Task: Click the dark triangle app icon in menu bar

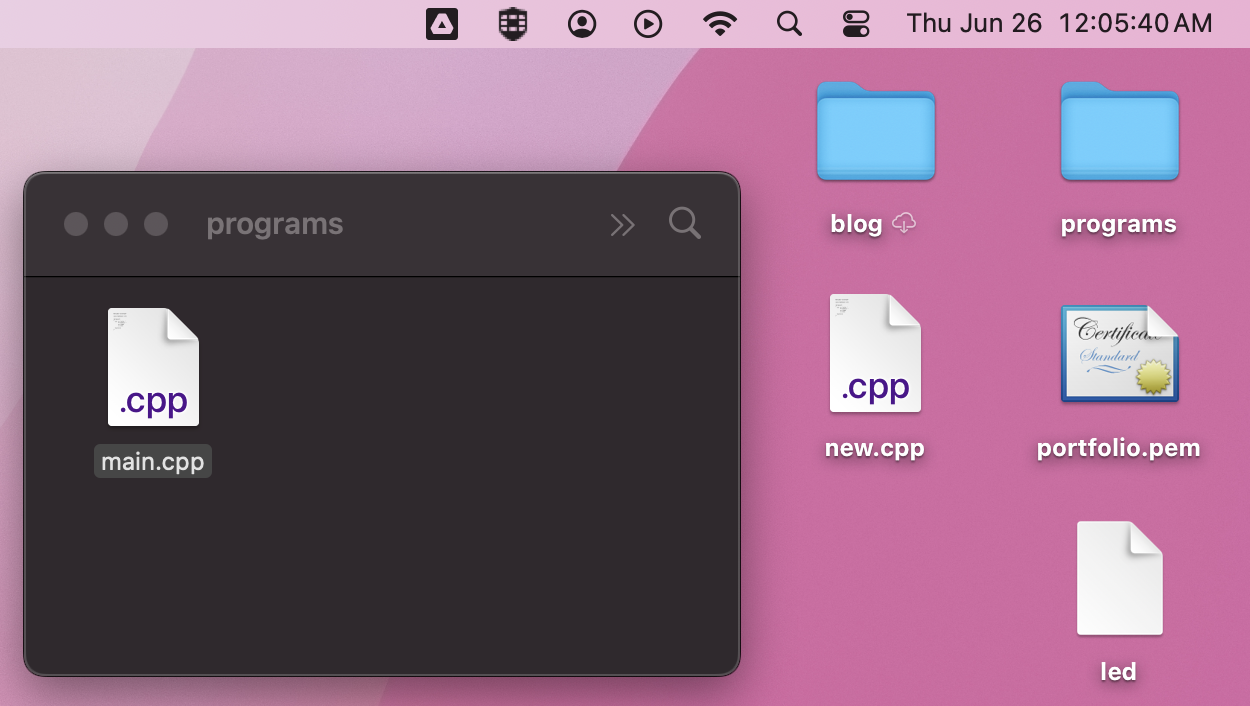Action: coord(442,23)
